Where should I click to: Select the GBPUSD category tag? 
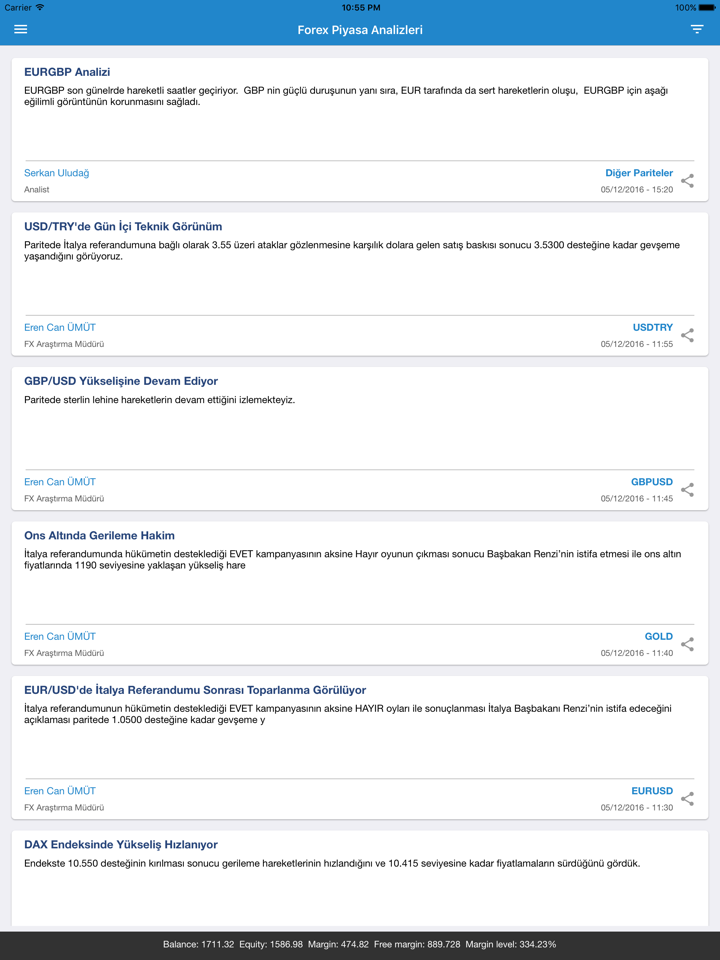[x=652, y=482]
